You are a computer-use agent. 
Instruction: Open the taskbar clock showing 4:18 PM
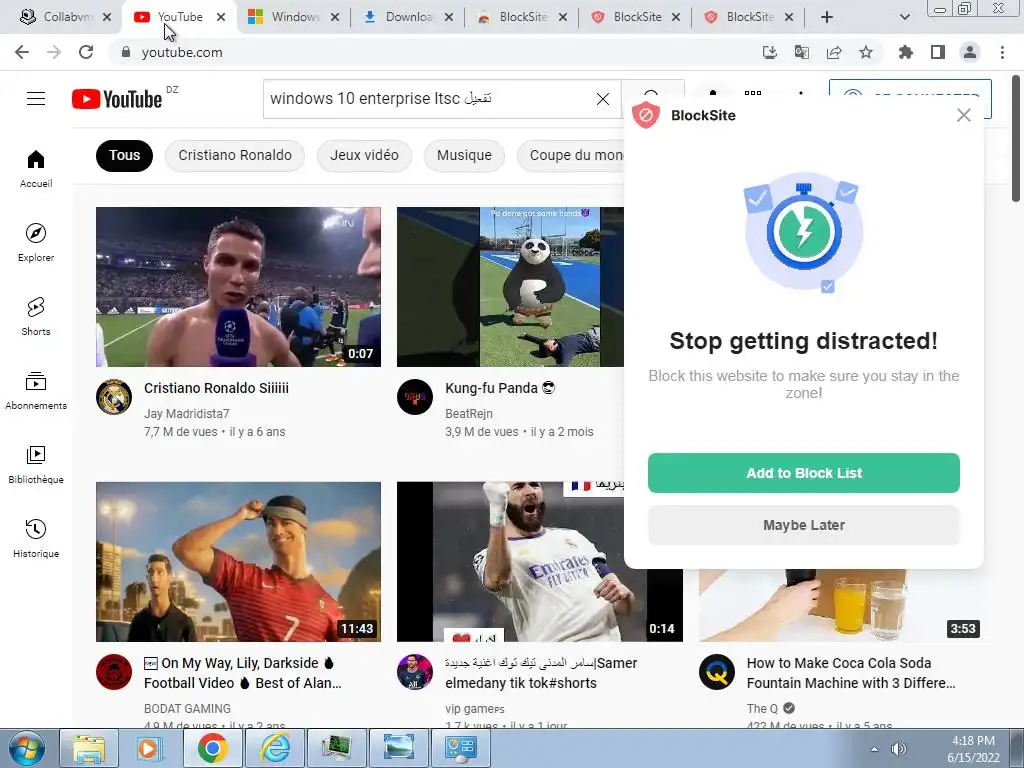coord(973,749)
